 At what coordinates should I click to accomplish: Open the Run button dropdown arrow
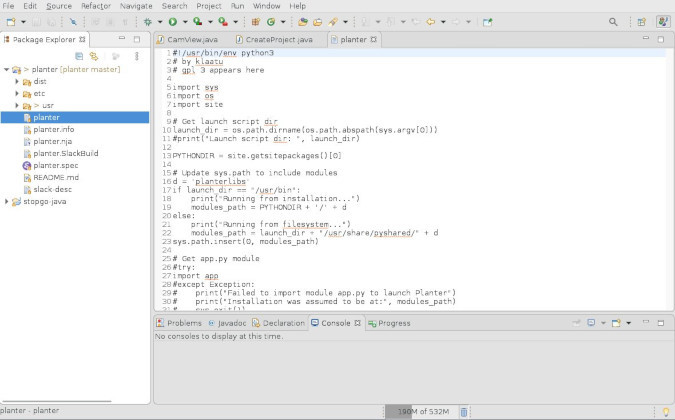coord(184,21)
